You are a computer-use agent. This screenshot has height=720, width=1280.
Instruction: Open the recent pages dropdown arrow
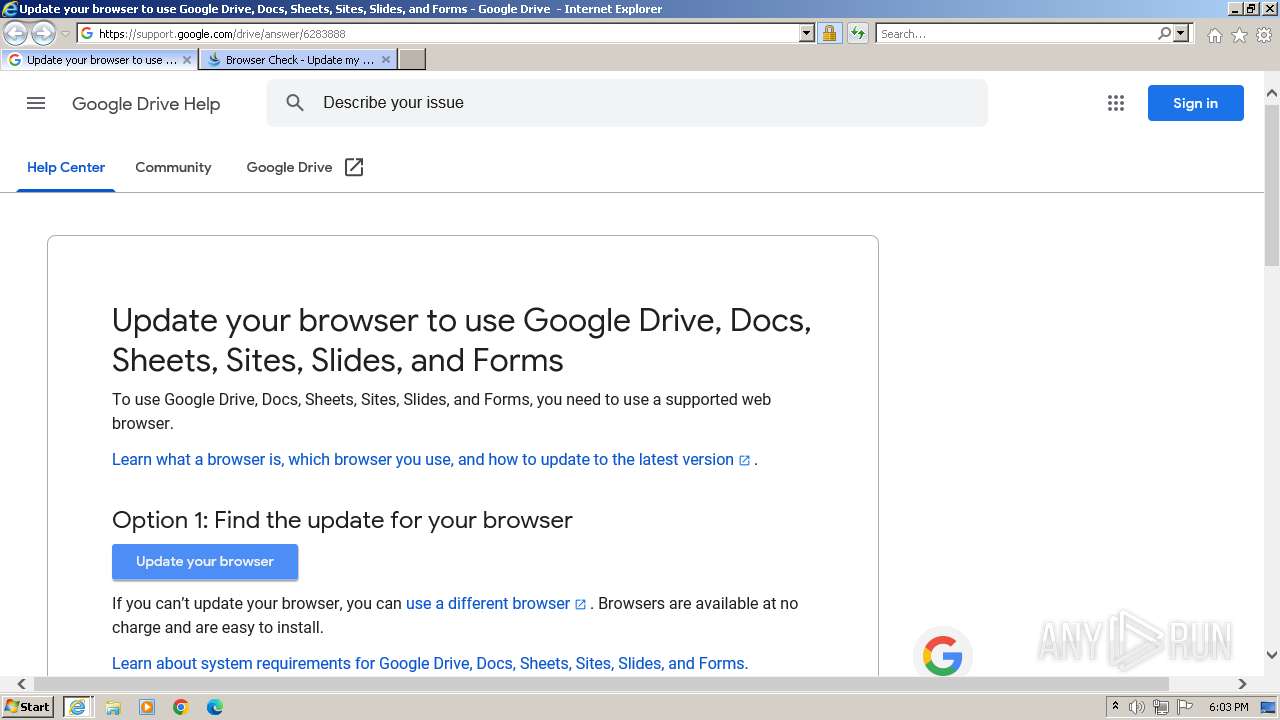pos(65,34)
